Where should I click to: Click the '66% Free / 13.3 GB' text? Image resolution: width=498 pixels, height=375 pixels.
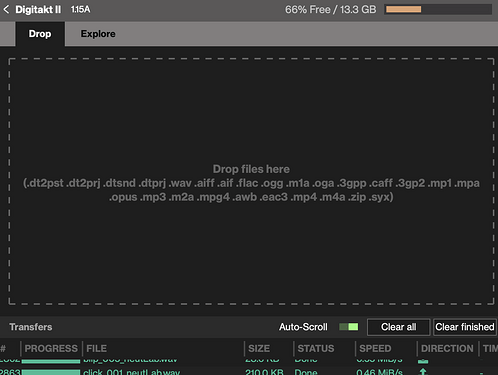(x=330, y=9)
